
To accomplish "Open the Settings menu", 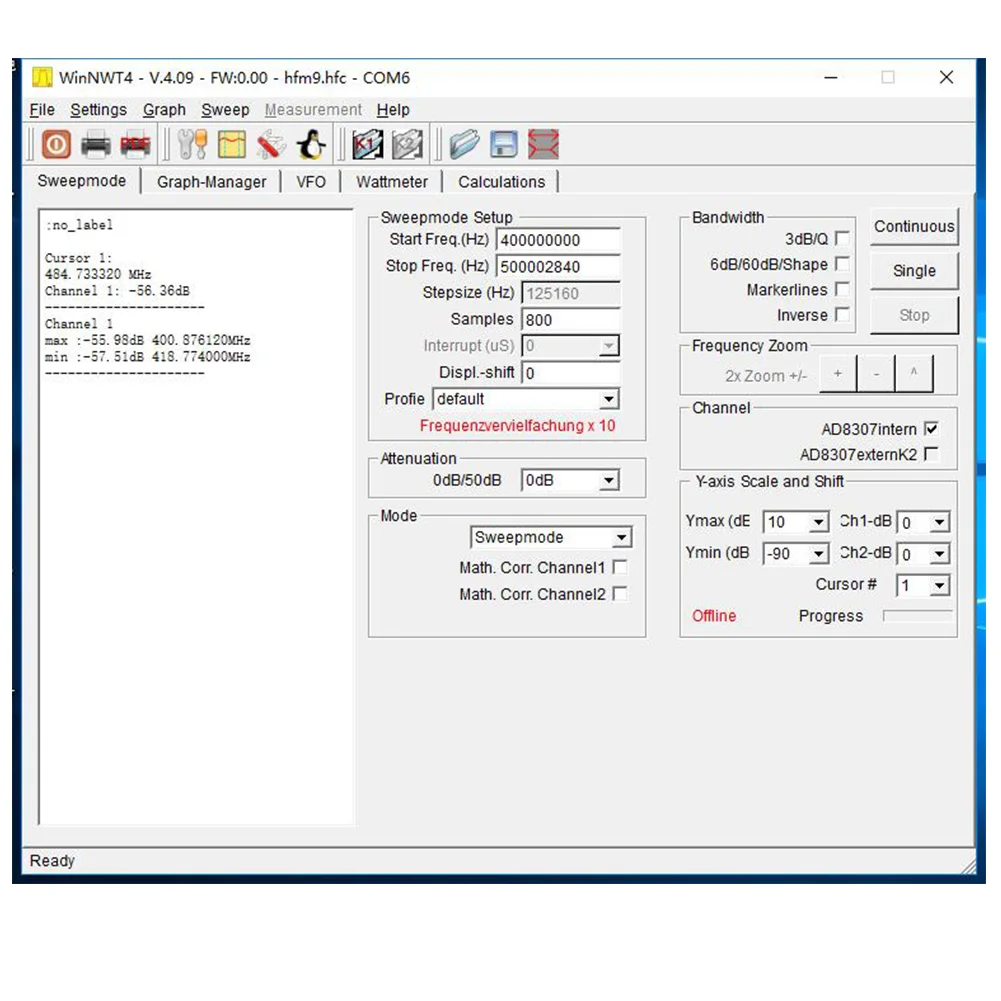I will tap(98, 110).
